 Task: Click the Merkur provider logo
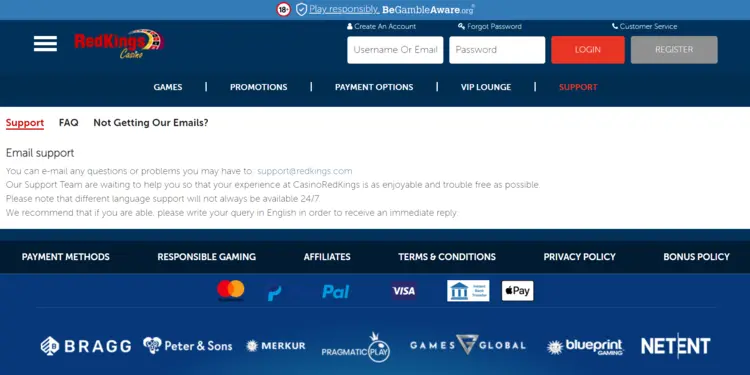(276, 346)
